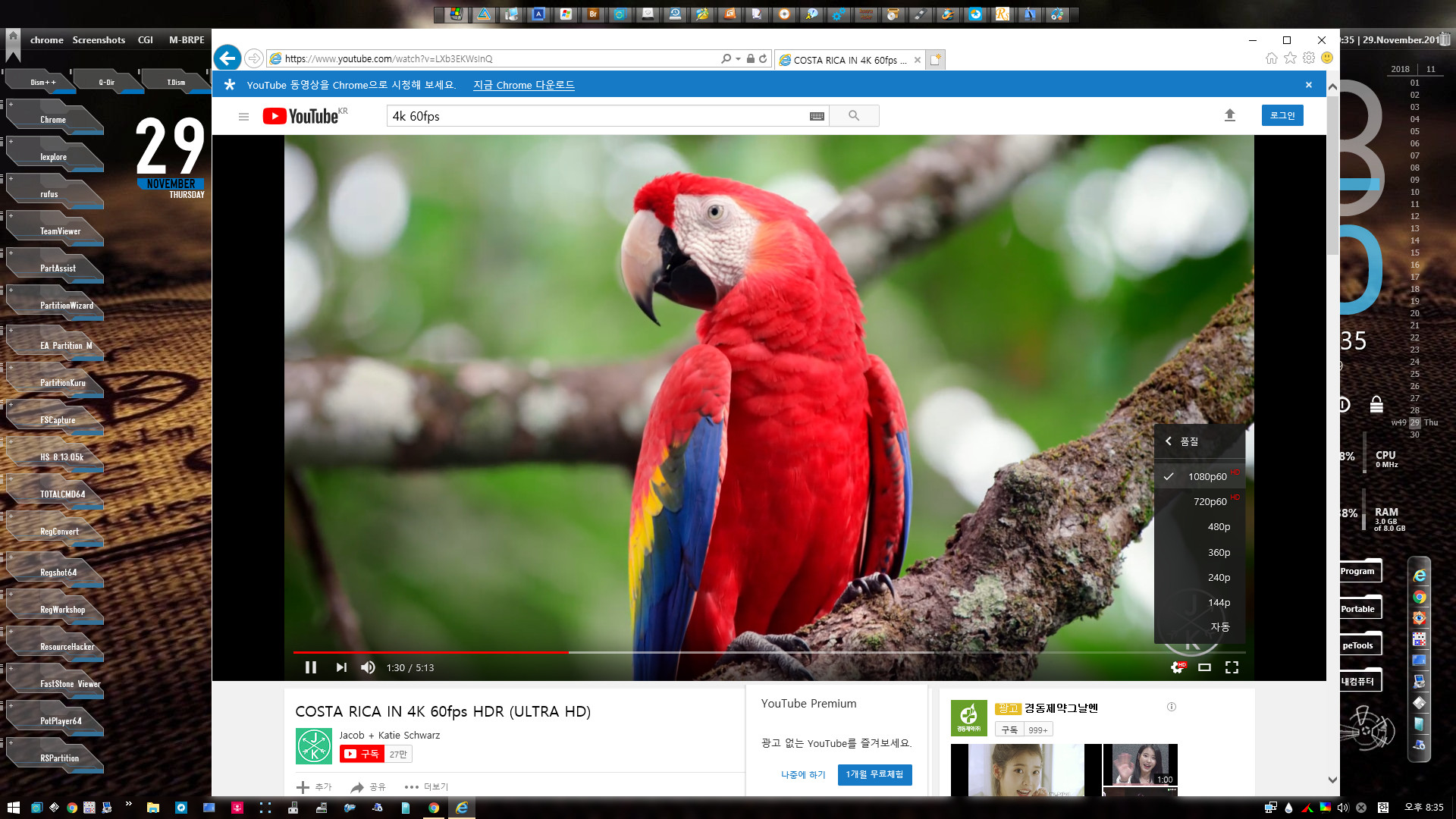Seek within the video progress bar
The image size is (1456, 819).
(x=769, y=652)
